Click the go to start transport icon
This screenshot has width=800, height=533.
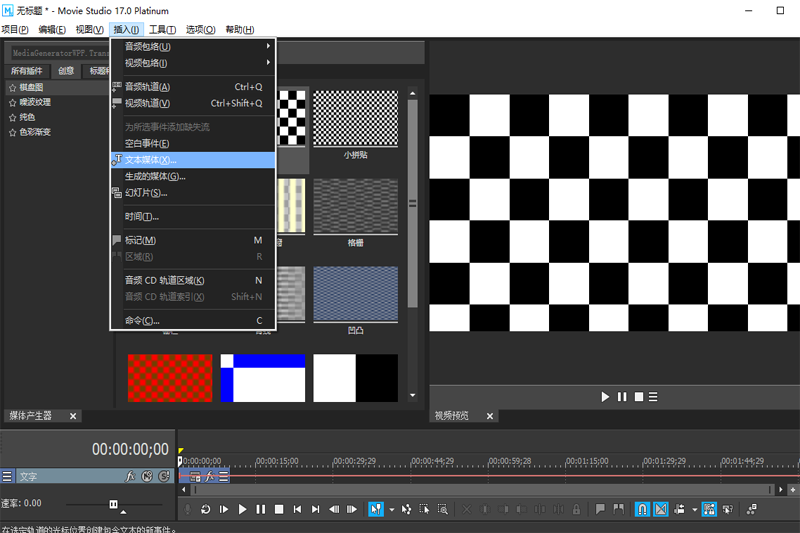coord(297,509)
